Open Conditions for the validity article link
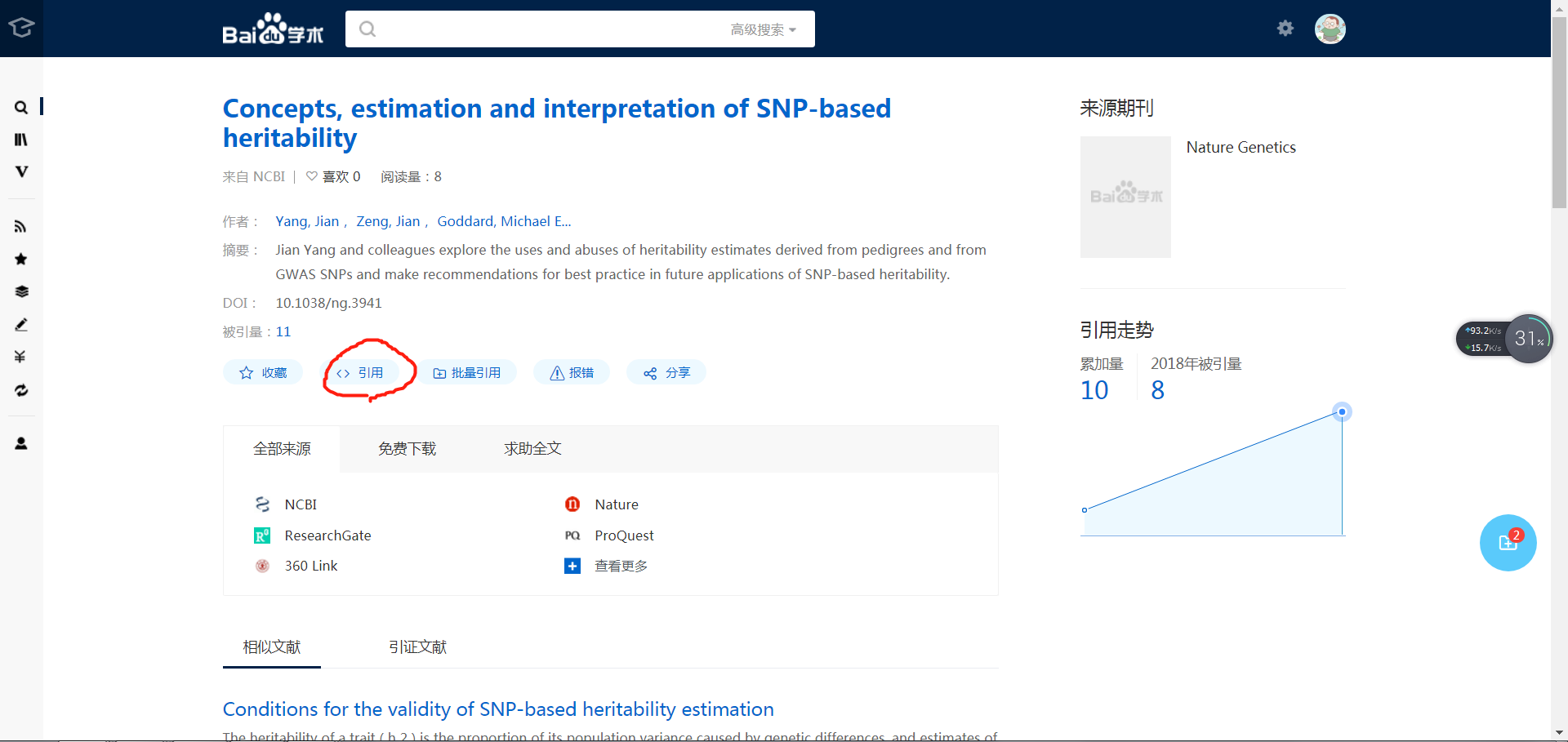 click(498, 709)
